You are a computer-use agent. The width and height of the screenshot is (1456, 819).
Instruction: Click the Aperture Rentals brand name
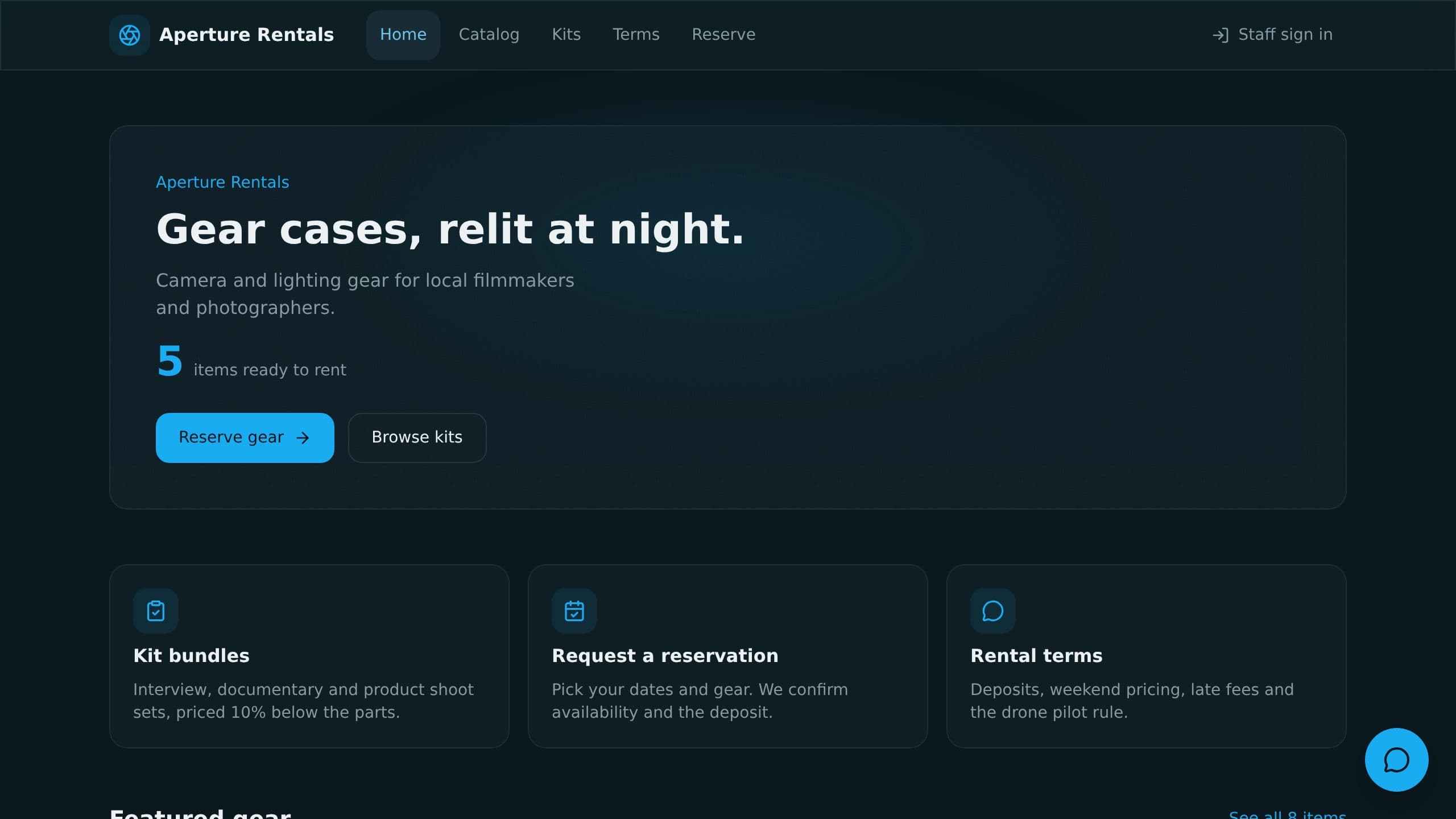[x=246, y=35]
